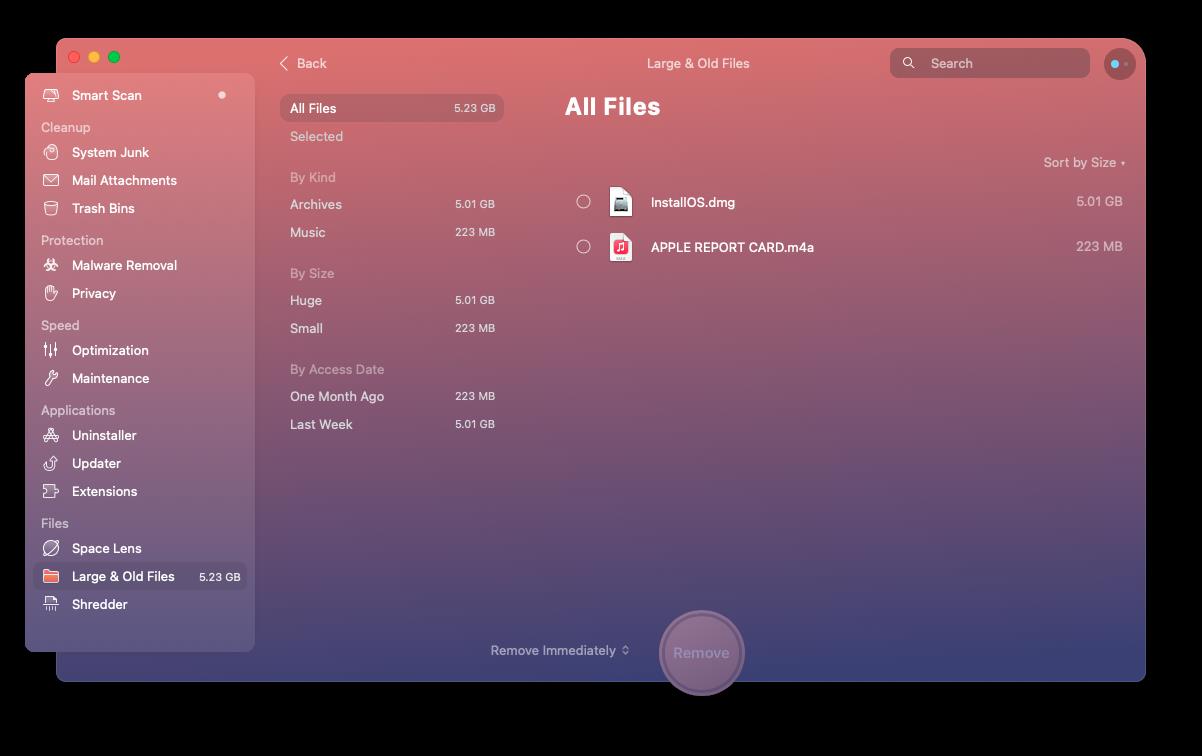Click the InstallOS.dmg disk image icon
This screenshot has width=1202, height=756.
pyautogui.click(x=621, y=202)
